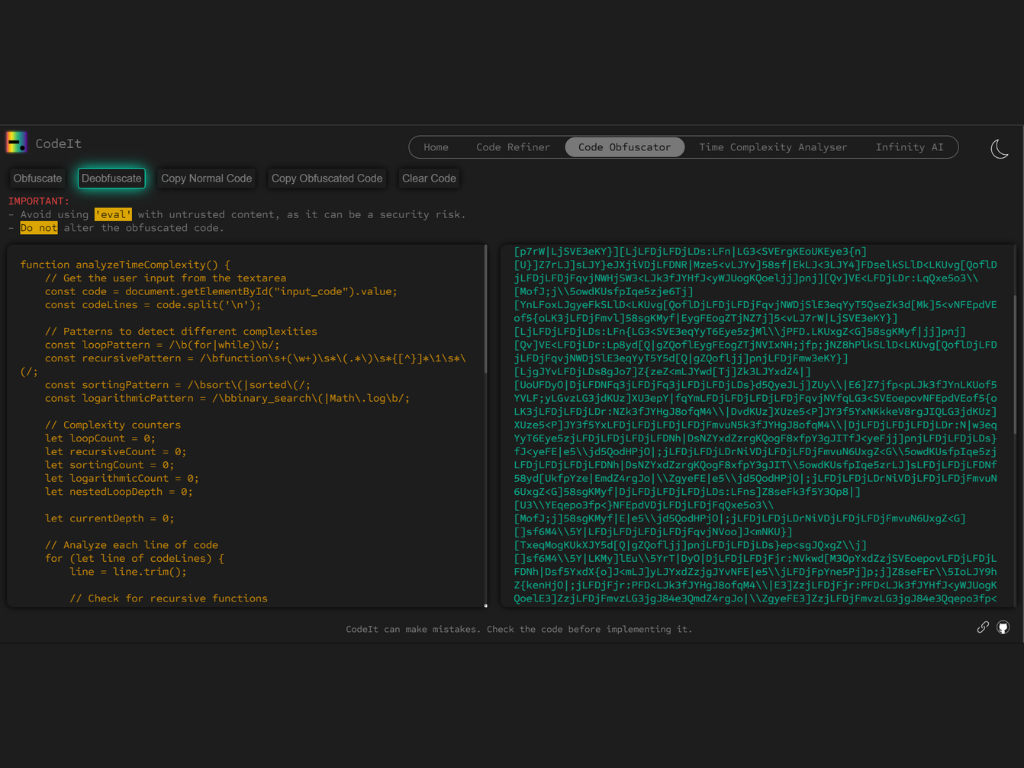Open the Infinity AI tab
The height and width of the screenshot is (768, 1024).
[909, 147]
